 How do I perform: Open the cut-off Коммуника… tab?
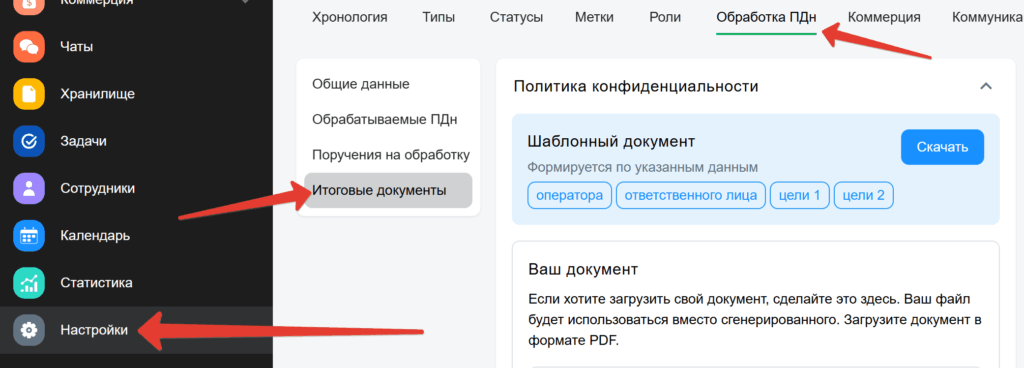click(x=987, y=18)
